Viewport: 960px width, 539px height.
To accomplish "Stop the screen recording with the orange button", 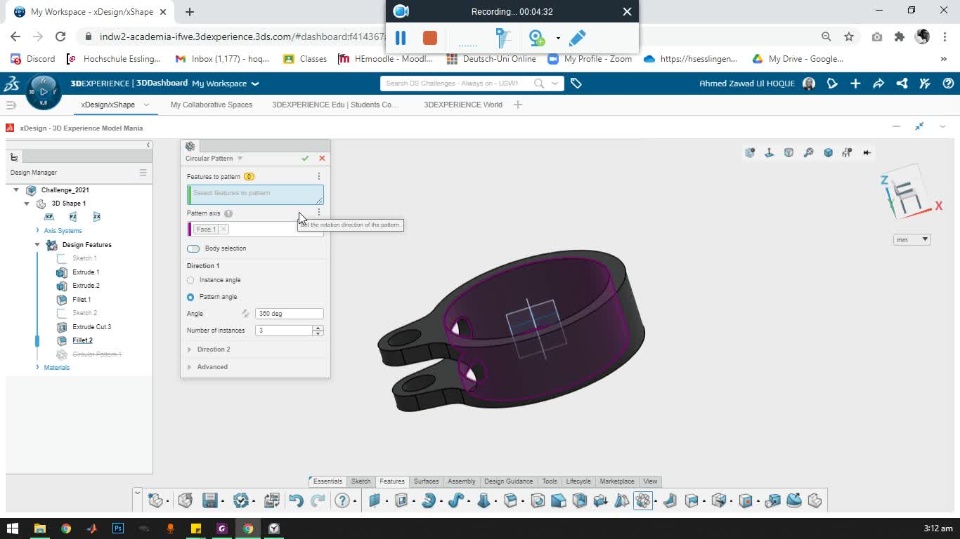I will click(x=430, y=38).
